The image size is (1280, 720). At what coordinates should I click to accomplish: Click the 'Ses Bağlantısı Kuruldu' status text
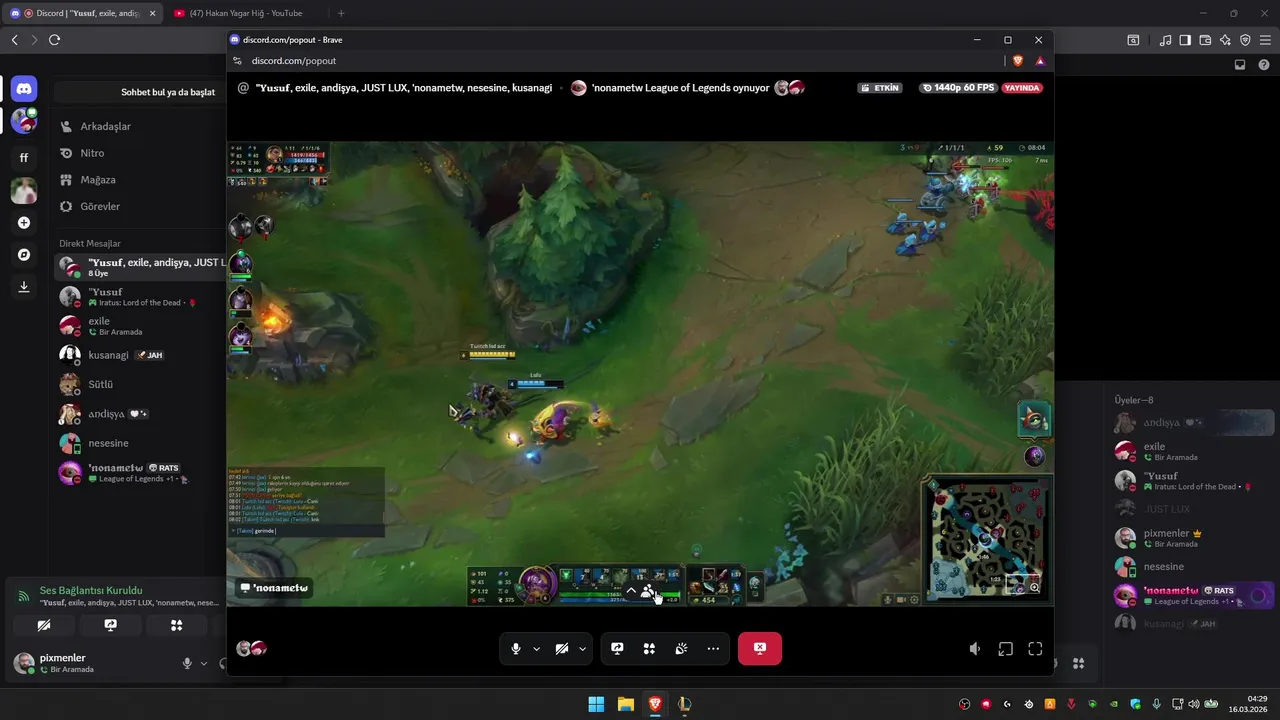click(x=91, y=591)
